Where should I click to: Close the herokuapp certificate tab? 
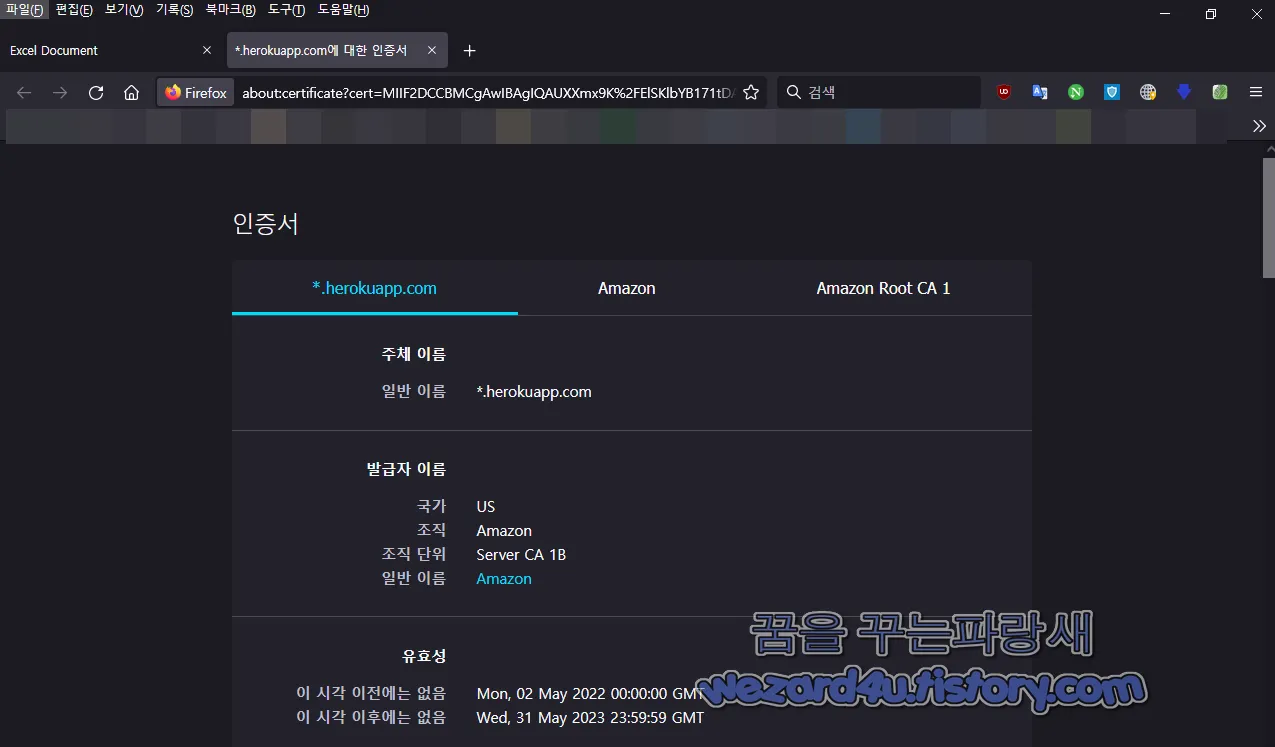[x=432, y=50]
